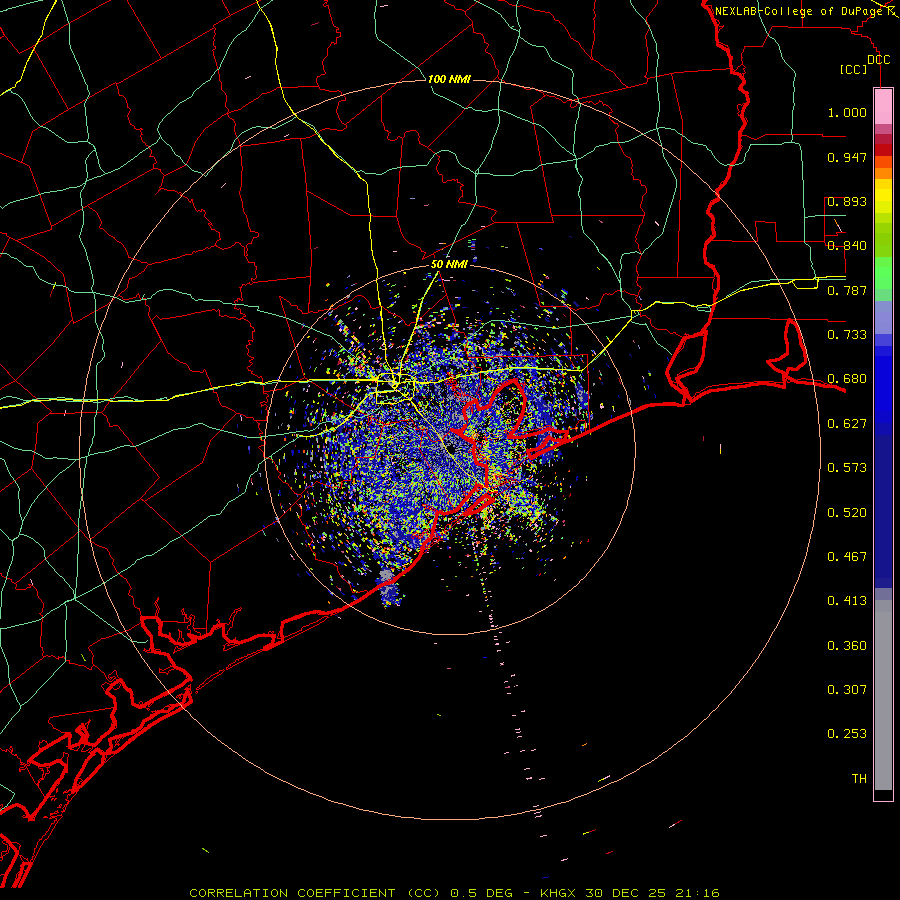Click the gray echo patch on the coast
Viewport: 900px width, 900px height.
[x=388, y=575]
